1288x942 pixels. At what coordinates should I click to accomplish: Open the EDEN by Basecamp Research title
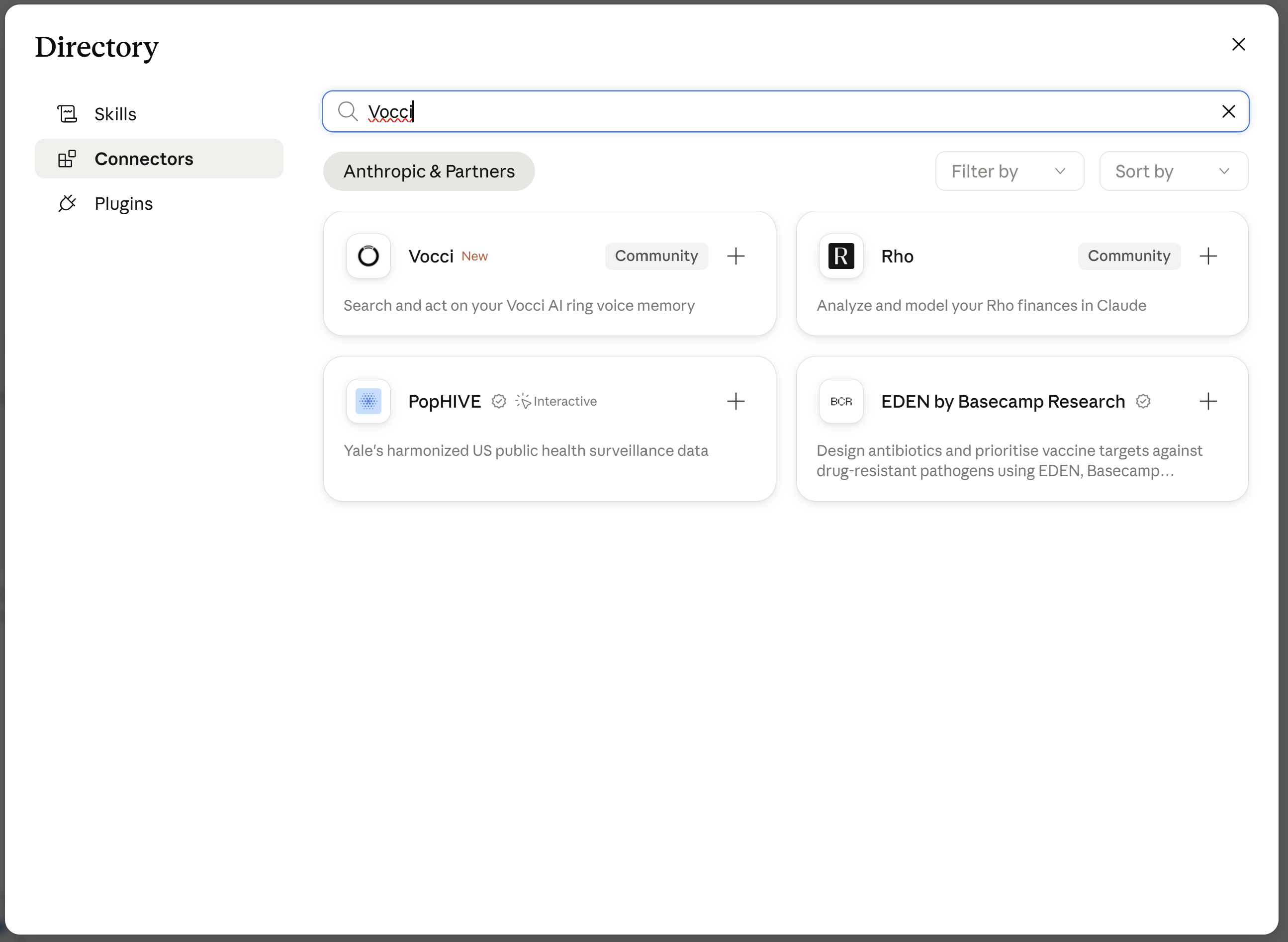(x=1003, y=402)
